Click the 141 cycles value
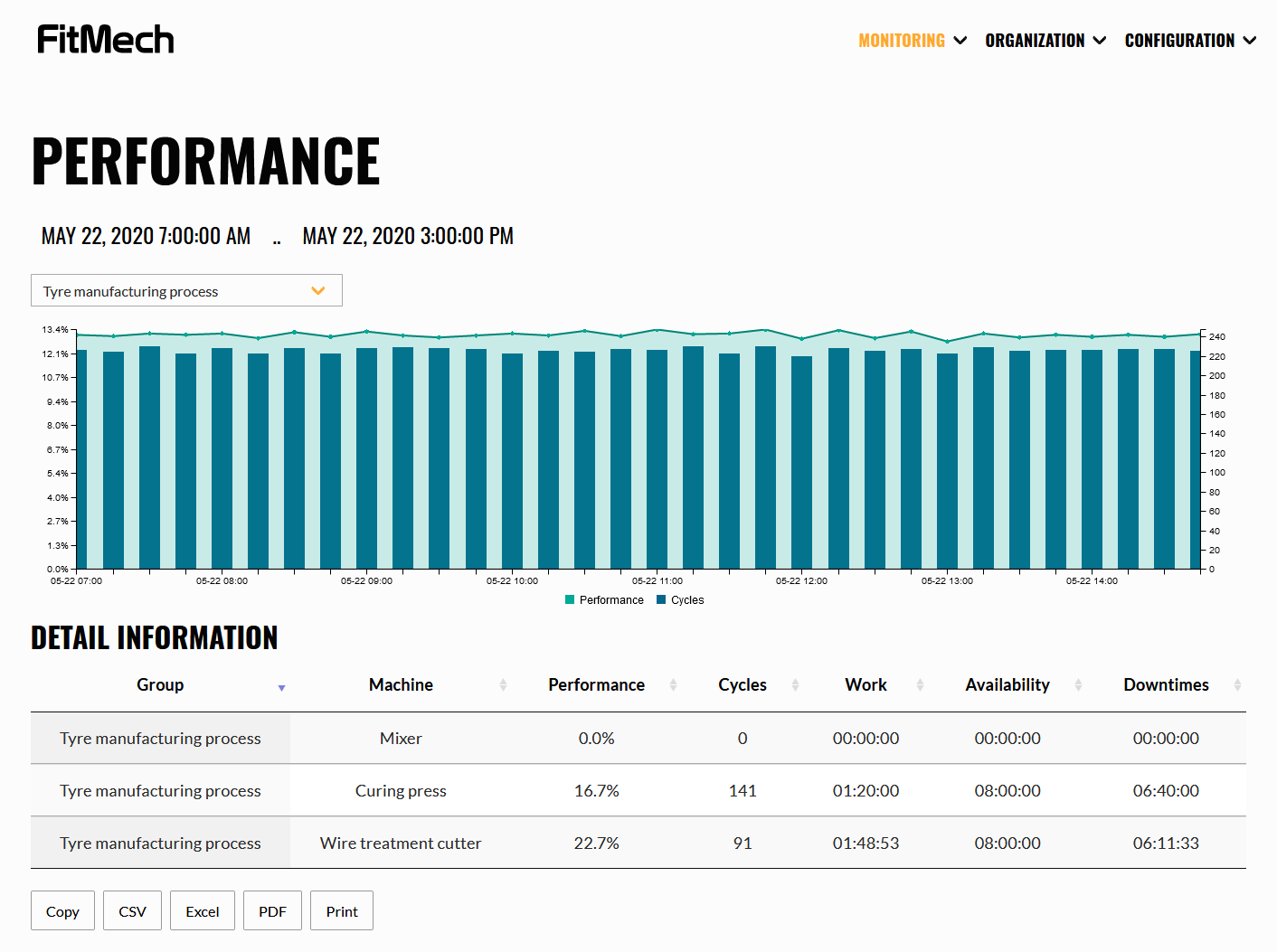The image size is (1277, 952). click(x=743, y=791)
